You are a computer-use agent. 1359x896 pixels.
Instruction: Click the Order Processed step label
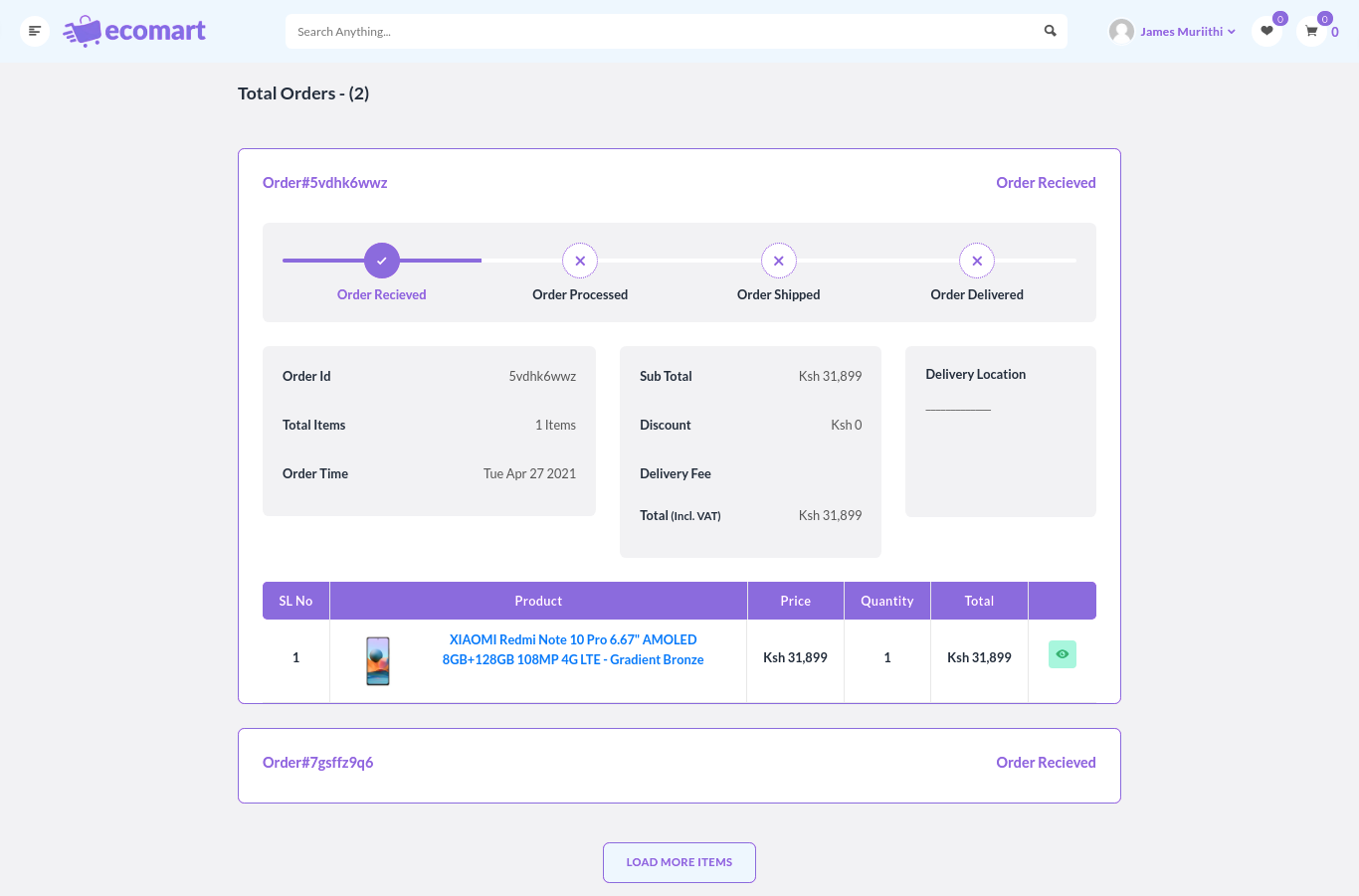click(580, 294)
